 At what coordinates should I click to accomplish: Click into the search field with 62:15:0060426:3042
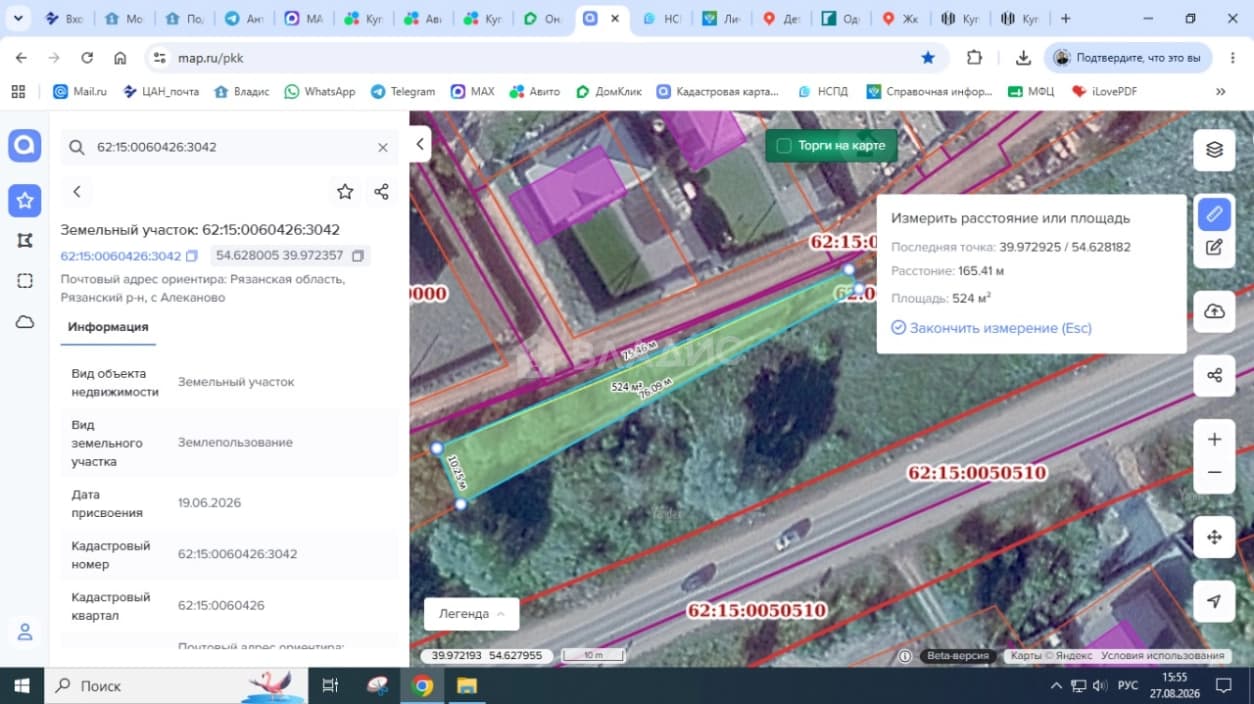pos(230,147)
